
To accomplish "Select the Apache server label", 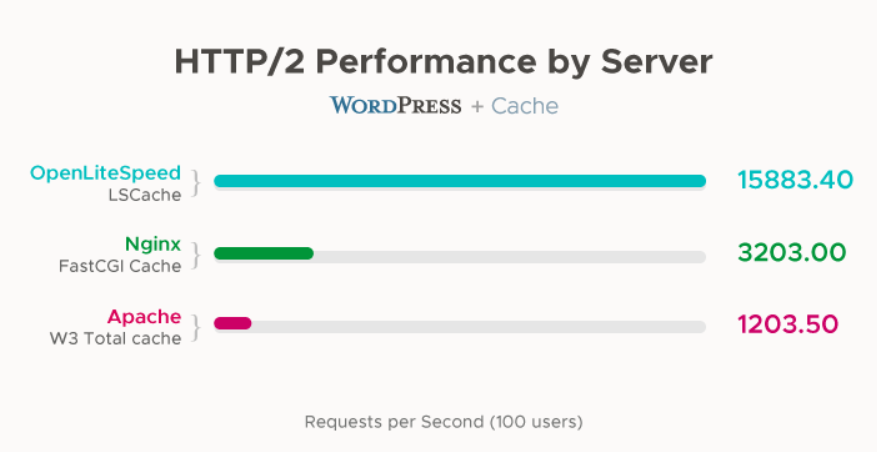I will 144,317.
